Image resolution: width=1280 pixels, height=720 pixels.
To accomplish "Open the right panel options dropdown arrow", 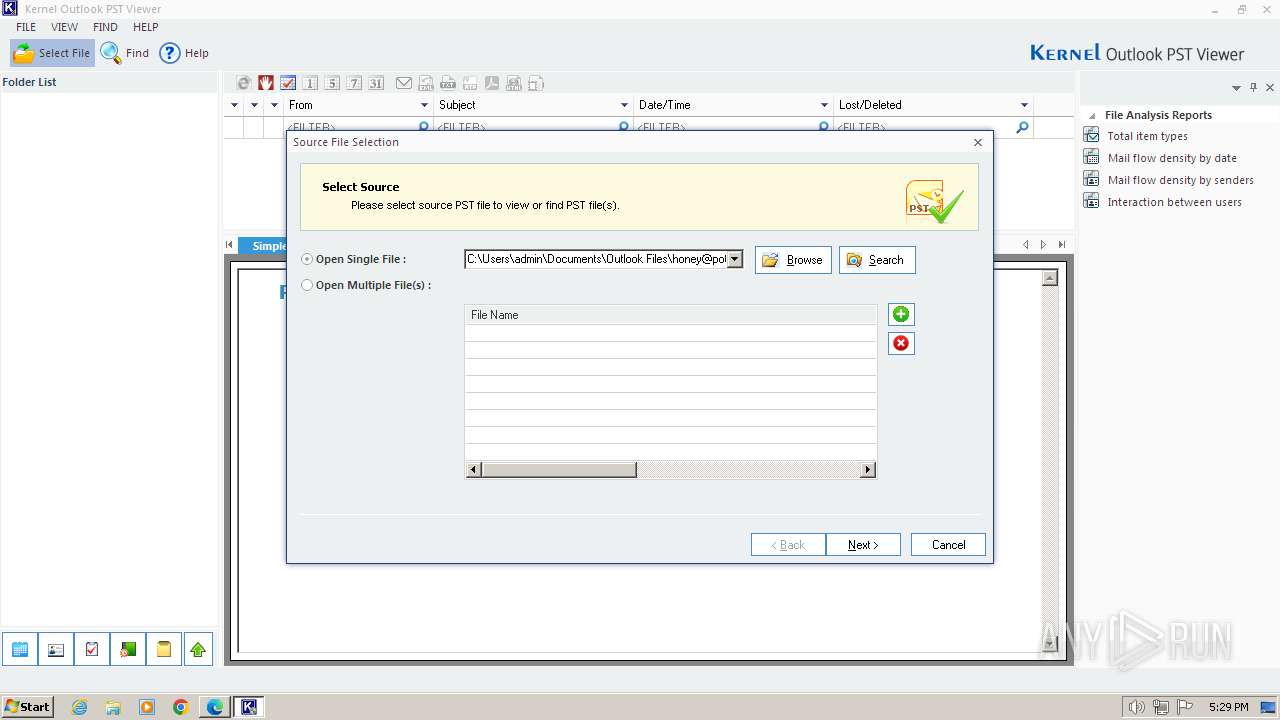I will 1236,88.
